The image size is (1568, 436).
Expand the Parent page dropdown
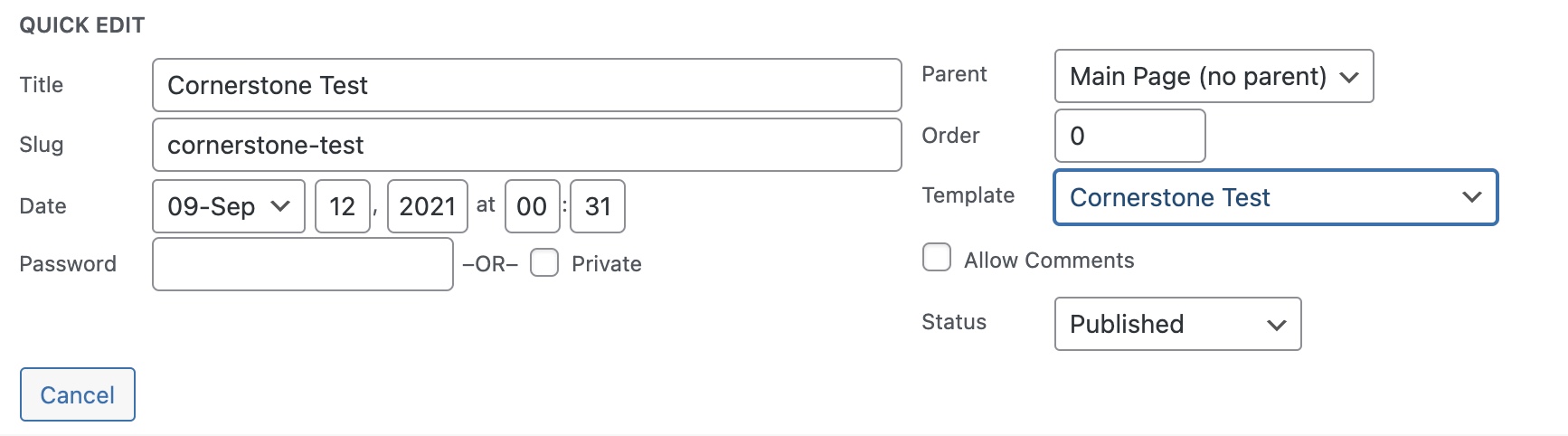pyautogui.click(x=1213, y=76)
